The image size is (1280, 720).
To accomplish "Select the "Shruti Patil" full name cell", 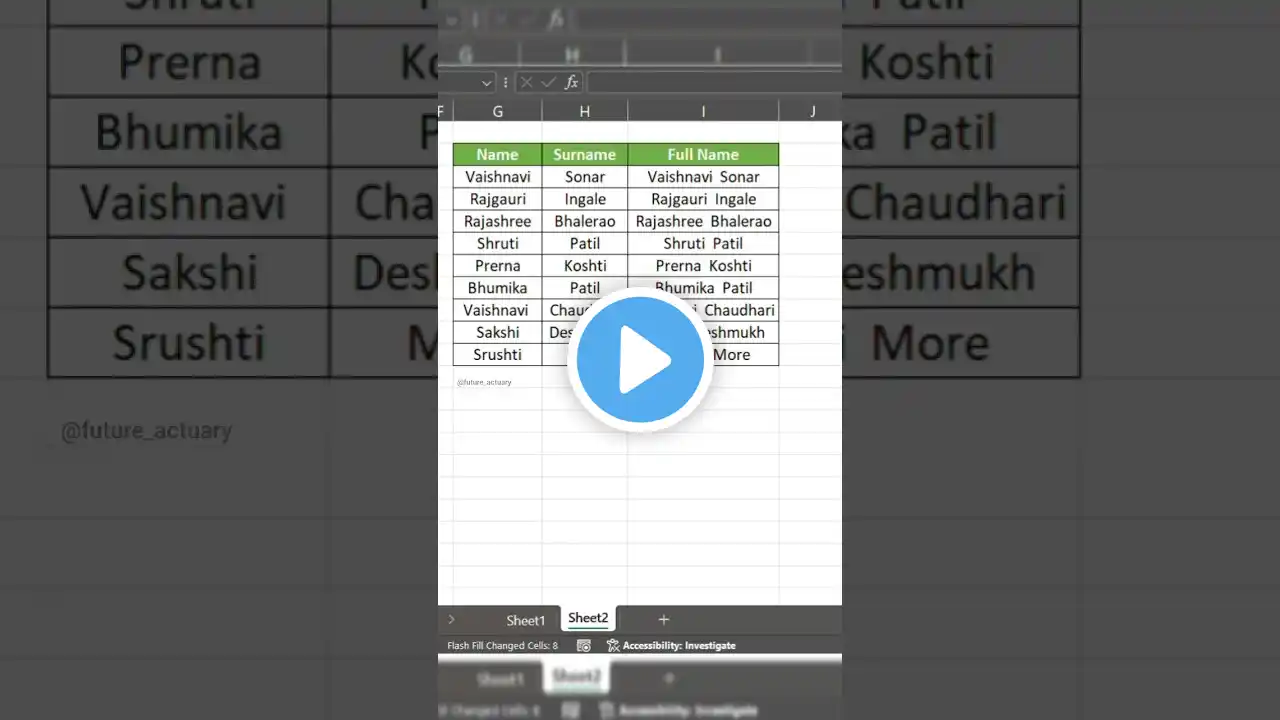I will pyautogui.click(x=703, y=243).
